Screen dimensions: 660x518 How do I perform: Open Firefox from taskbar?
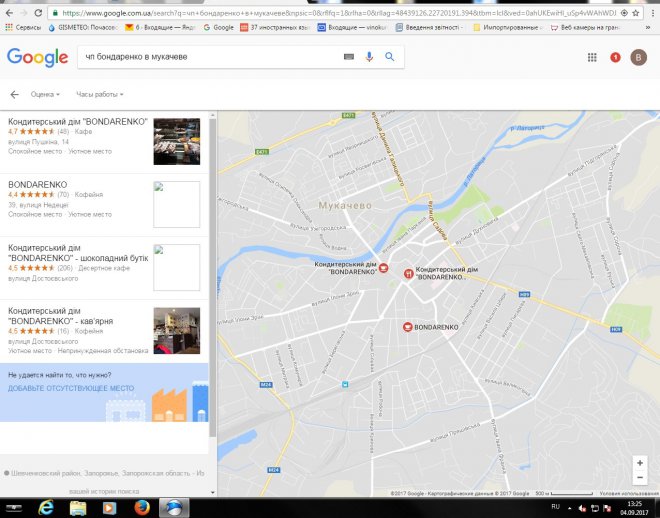pyautogui.click(x=142, y=508)
